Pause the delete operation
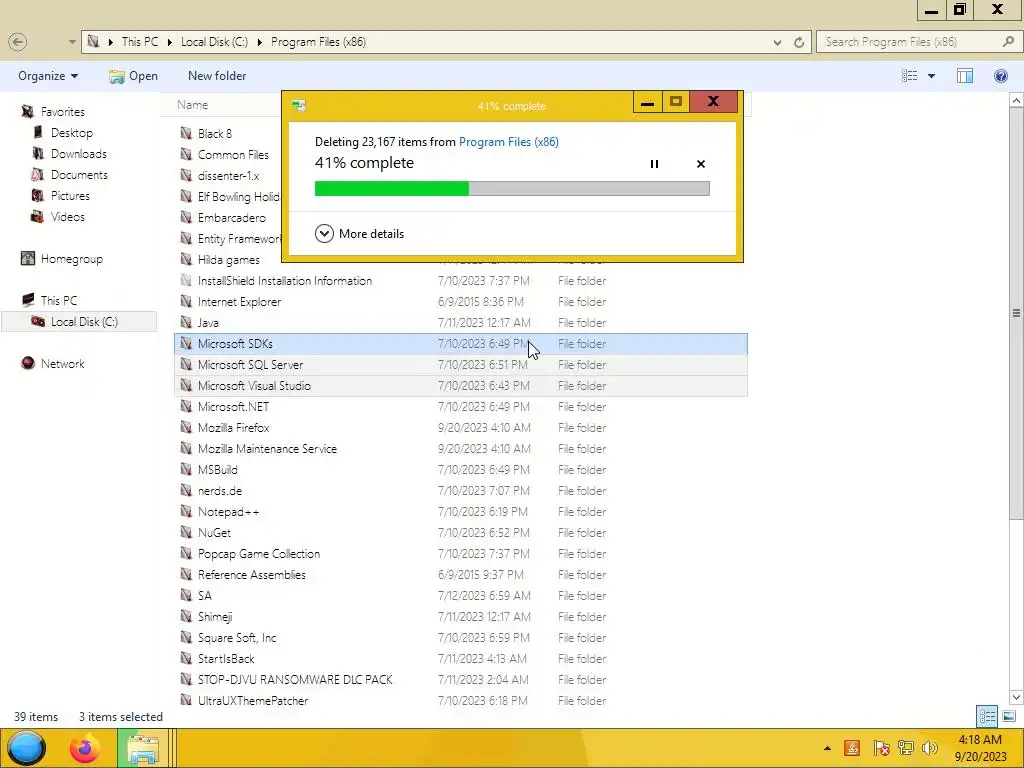Viewport: 1024px width, 768px height. 654,164
